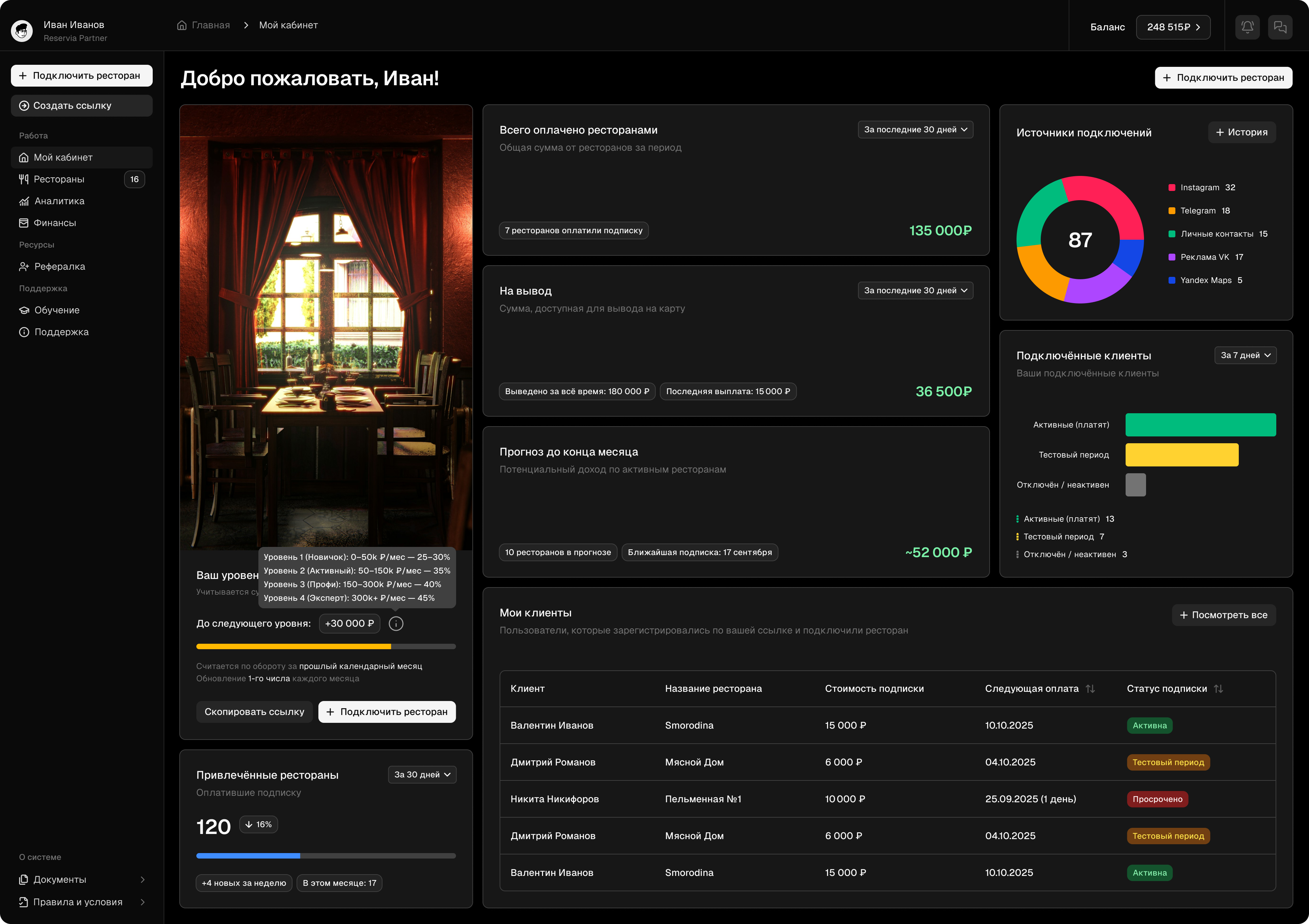Click the Аналитика chart icon in sidebar
1309x924 pixels.
(24, 202)
